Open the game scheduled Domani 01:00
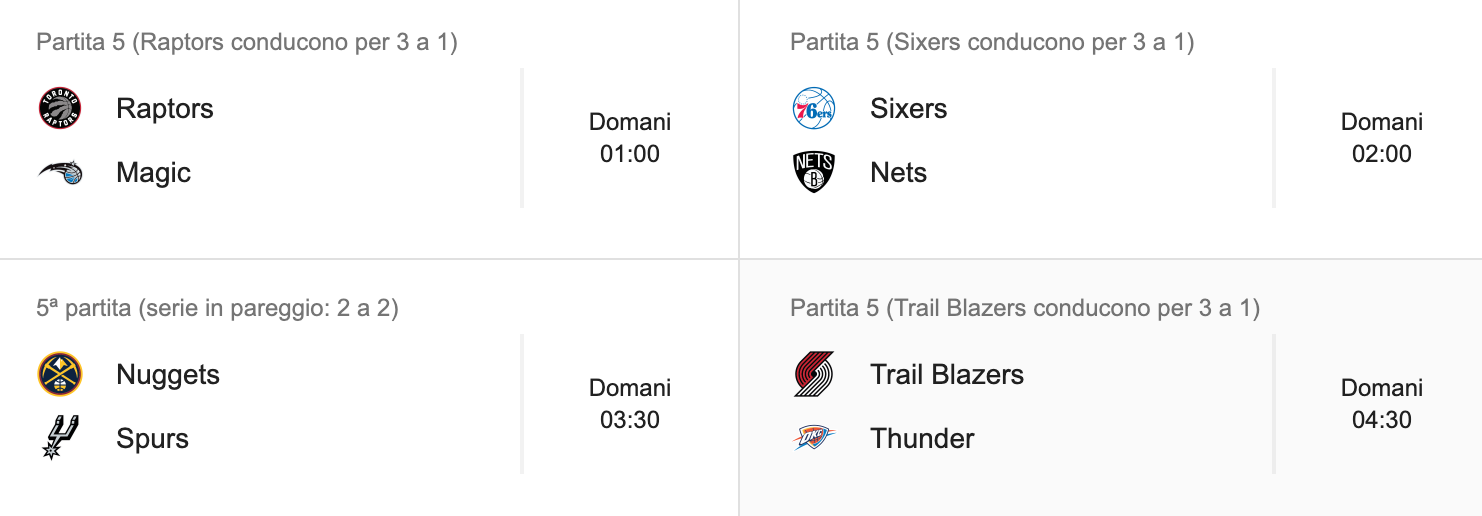Screen dimensions: 1482x516 pyautogui.click(x=630, y=138)
